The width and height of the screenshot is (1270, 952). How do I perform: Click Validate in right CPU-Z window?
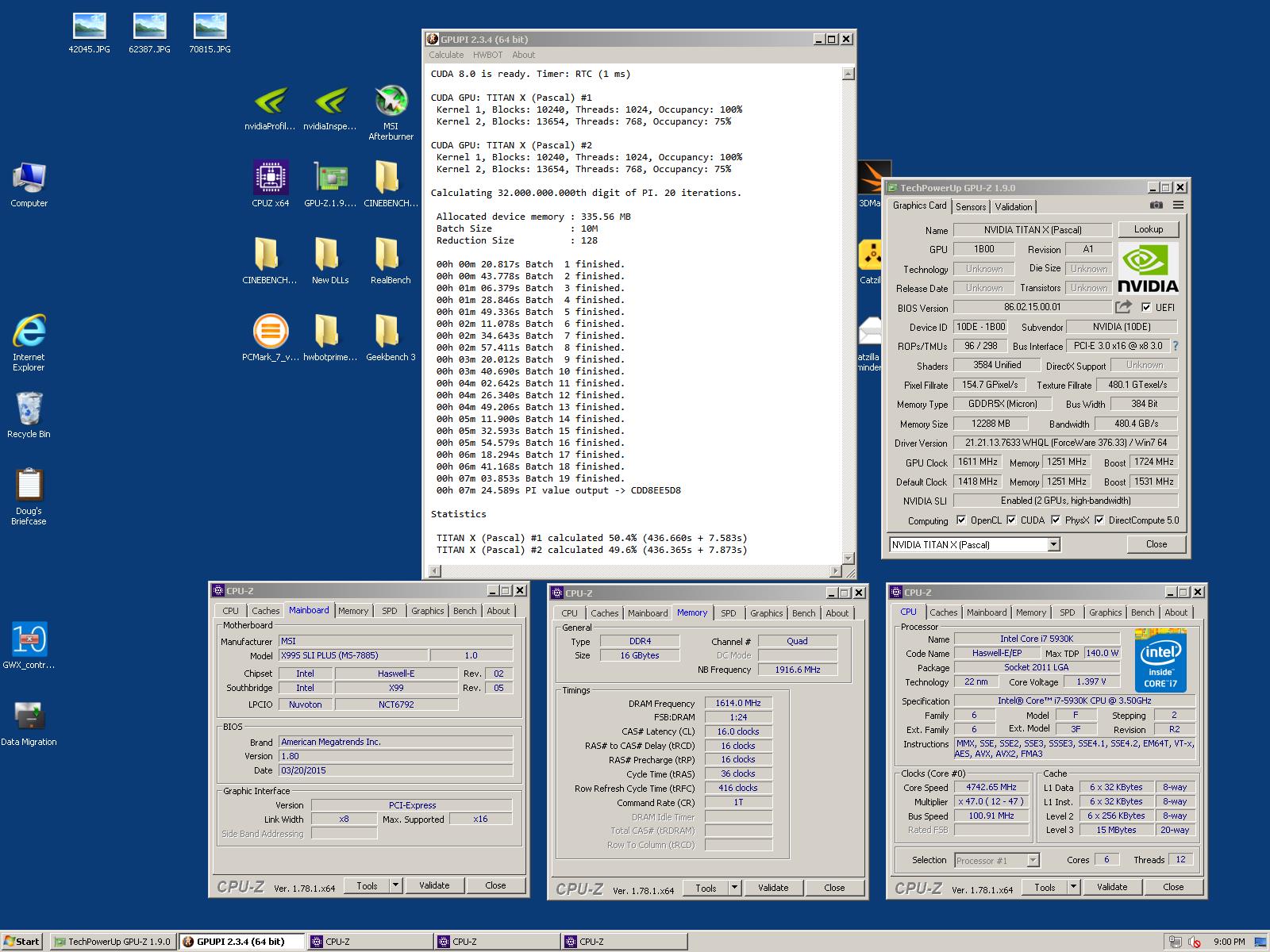pos(1112,887)
